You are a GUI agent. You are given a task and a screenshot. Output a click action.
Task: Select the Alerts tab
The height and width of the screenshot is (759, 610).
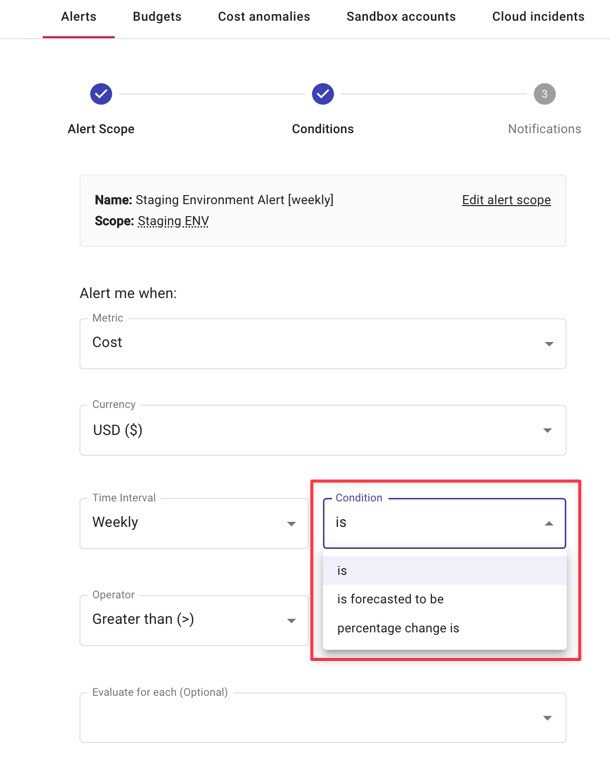click(78, 17)
